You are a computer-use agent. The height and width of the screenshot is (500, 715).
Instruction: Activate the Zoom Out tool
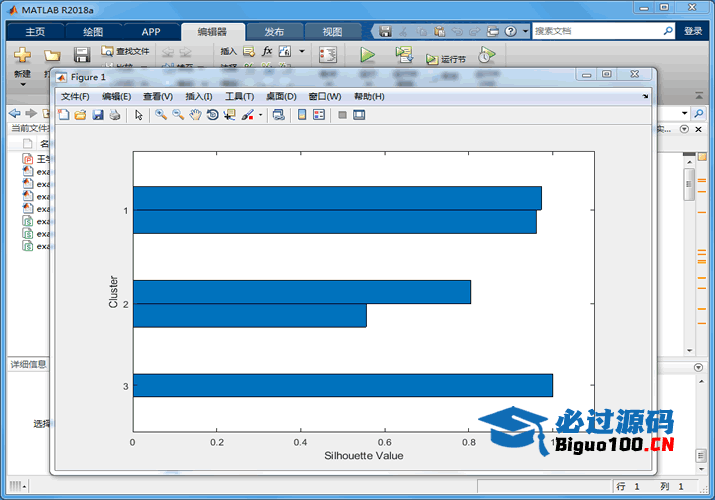178,115
